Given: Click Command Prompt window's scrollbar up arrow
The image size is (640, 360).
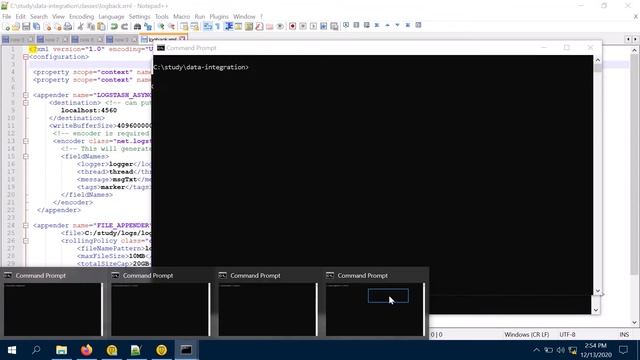Looking at the screenshot, I should tap(598, 60).
